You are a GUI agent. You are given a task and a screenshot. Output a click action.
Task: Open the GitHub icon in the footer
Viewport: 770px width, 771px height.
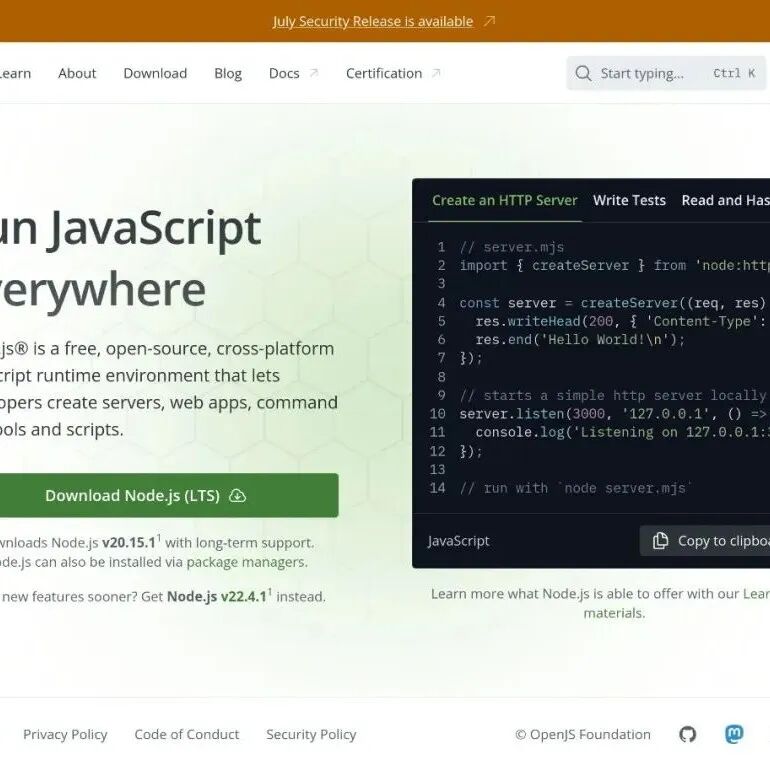pos(687,734)
